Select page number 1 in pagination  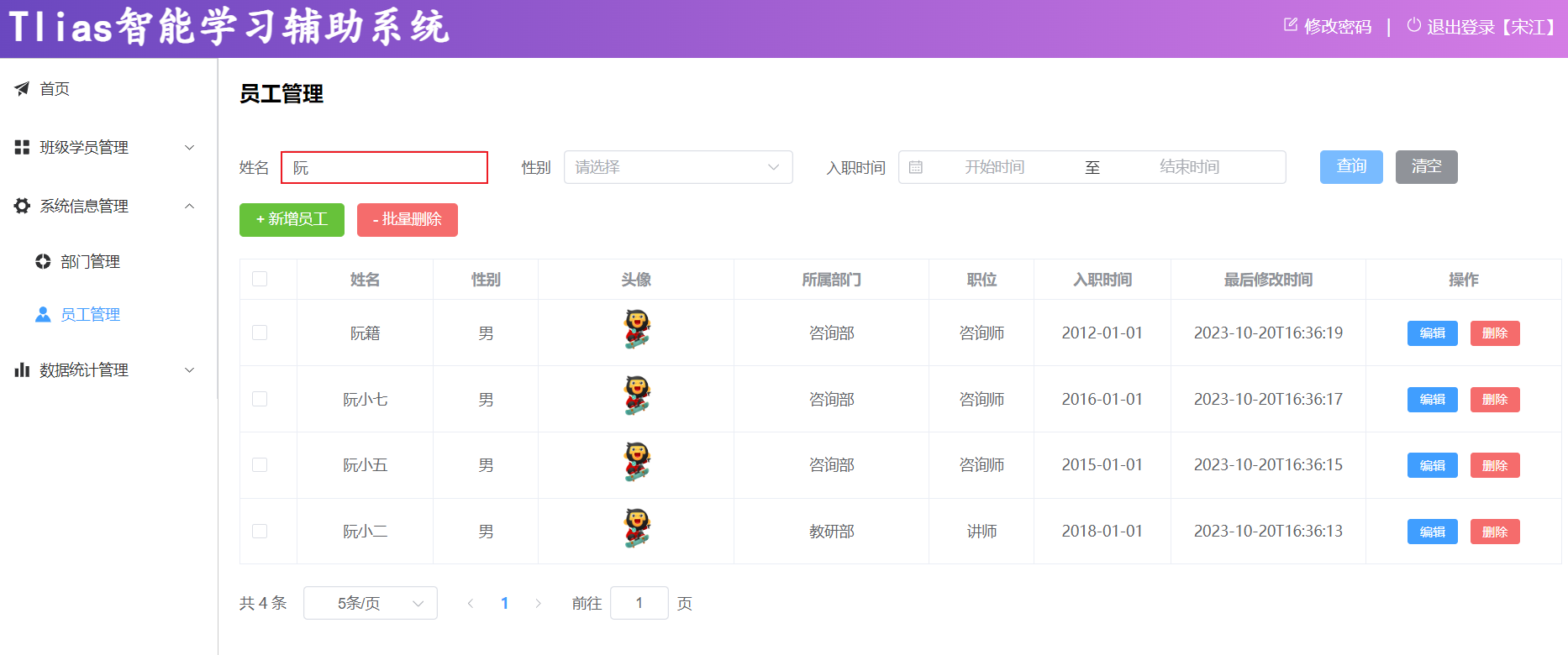(504, 603)
